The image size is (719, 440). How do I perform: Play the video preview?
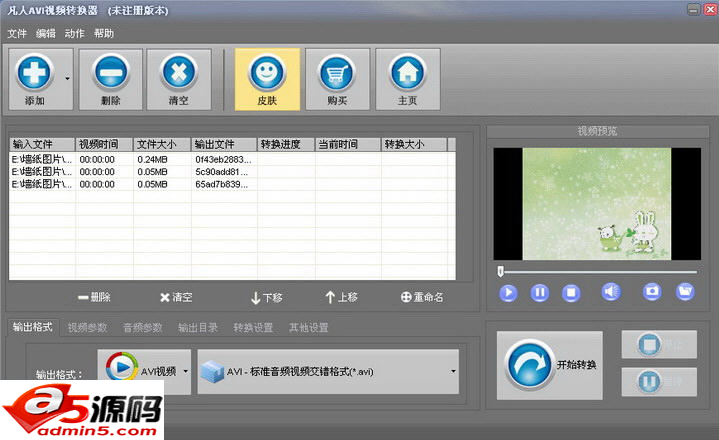pos(508,292)
